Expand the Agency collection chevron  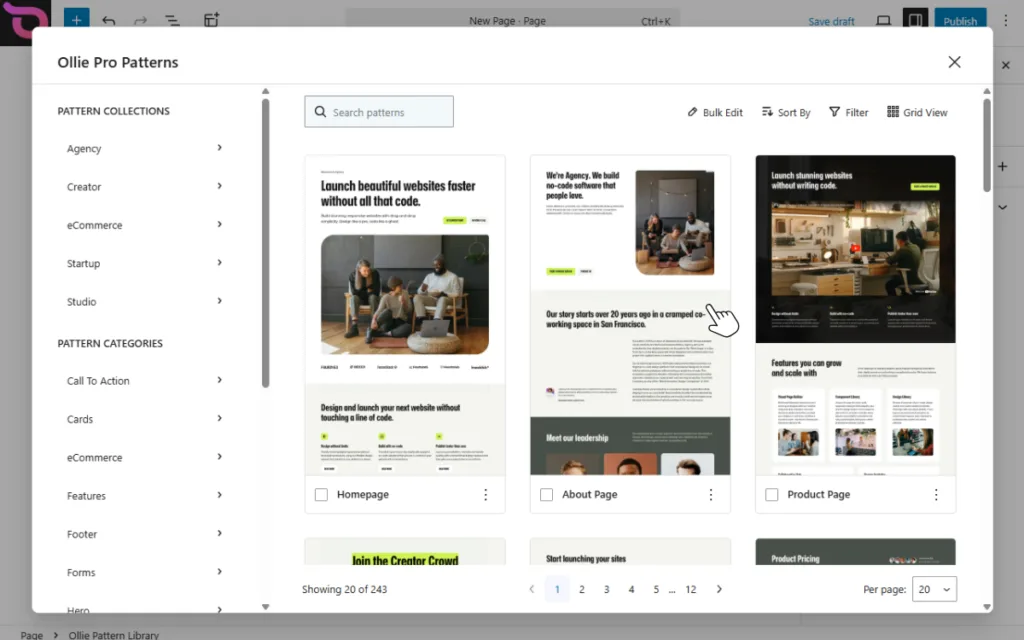219,148
